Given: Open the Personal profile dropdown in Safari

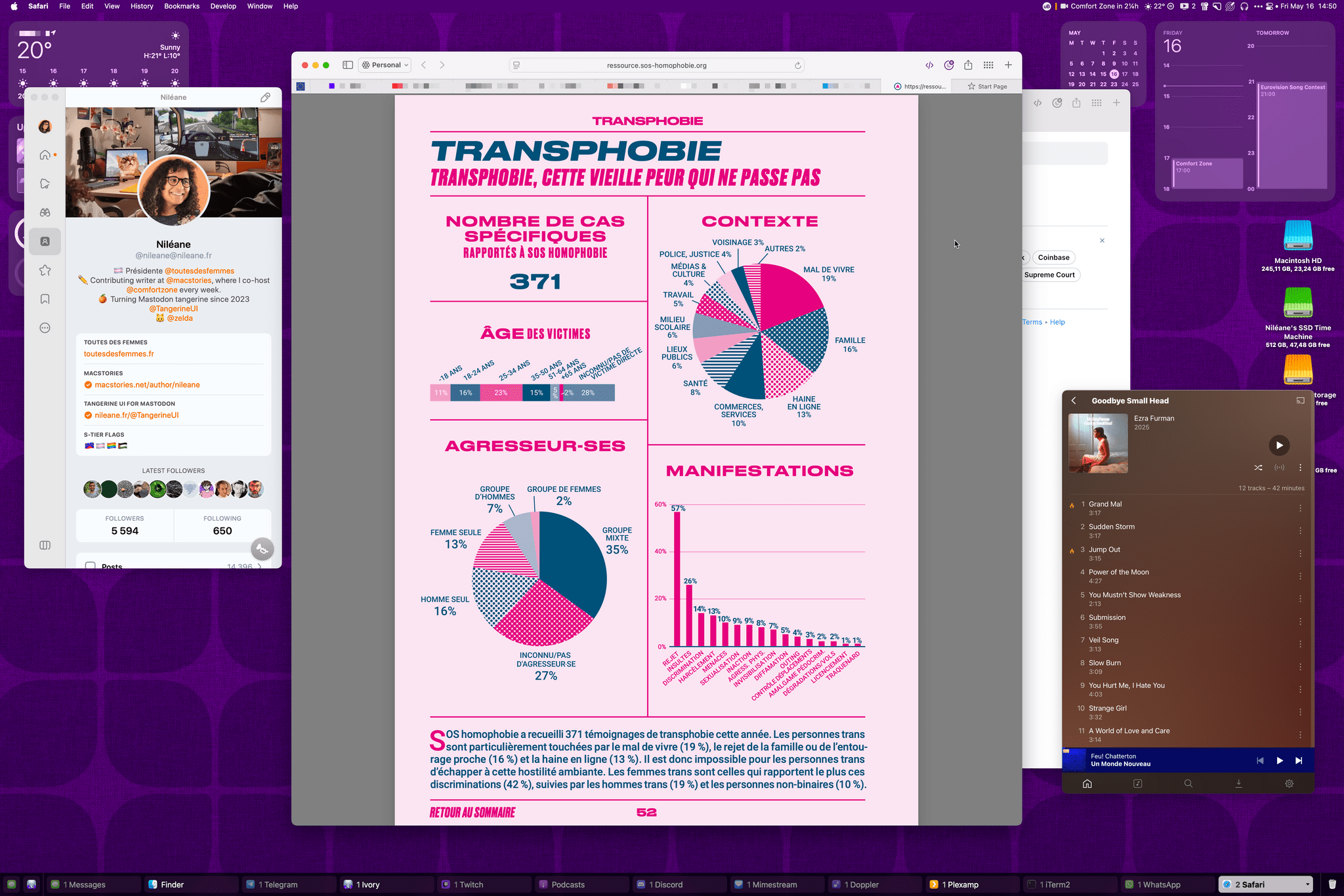Looking at the screenshot, I should (385, 65).
